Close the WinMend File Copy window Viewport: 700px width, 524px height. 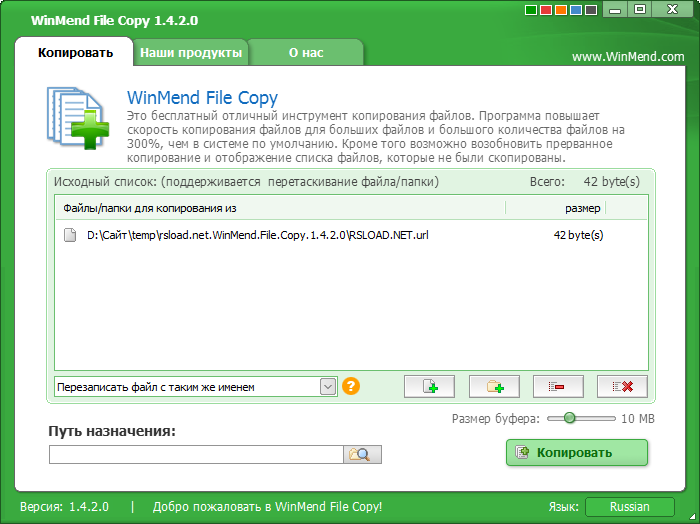[672, 9]
